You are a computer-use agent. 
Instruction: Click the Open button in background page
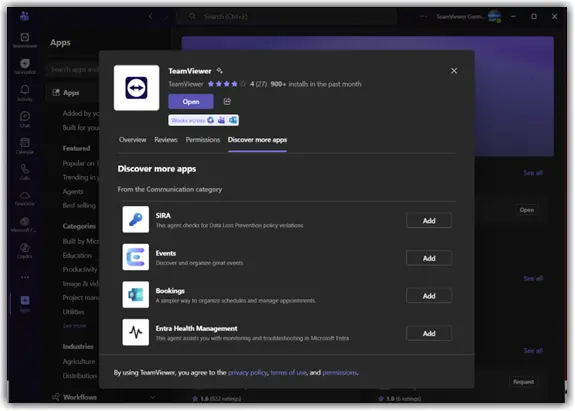pos(527,210)
